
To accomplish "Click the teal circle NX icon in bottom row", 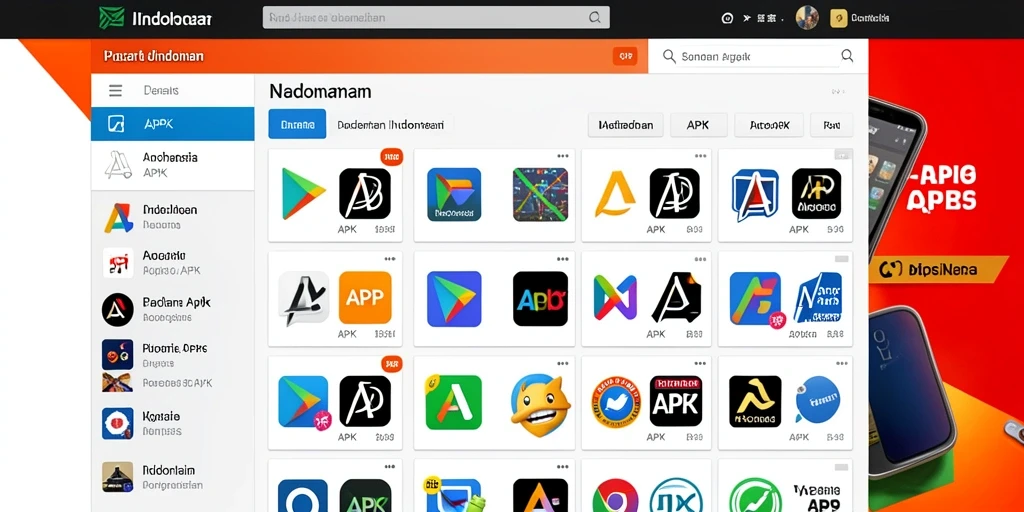I will (x=676, y=496).
